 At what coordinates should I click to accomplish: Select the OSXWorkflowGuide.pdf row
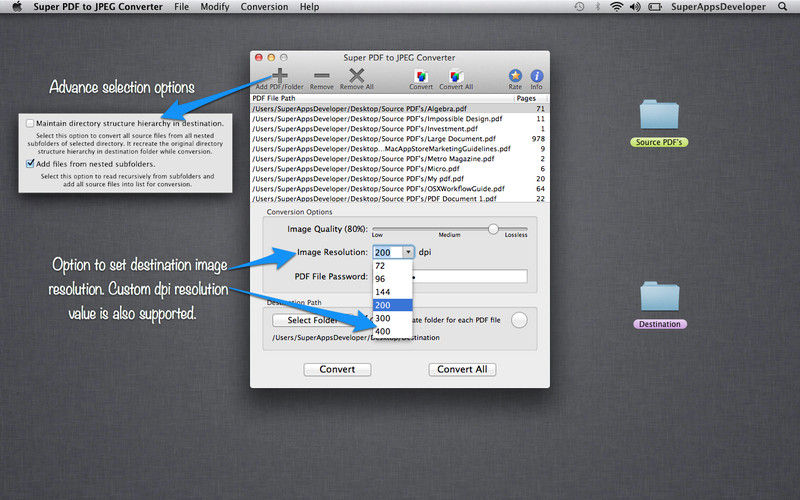click(x=399, y=189)
